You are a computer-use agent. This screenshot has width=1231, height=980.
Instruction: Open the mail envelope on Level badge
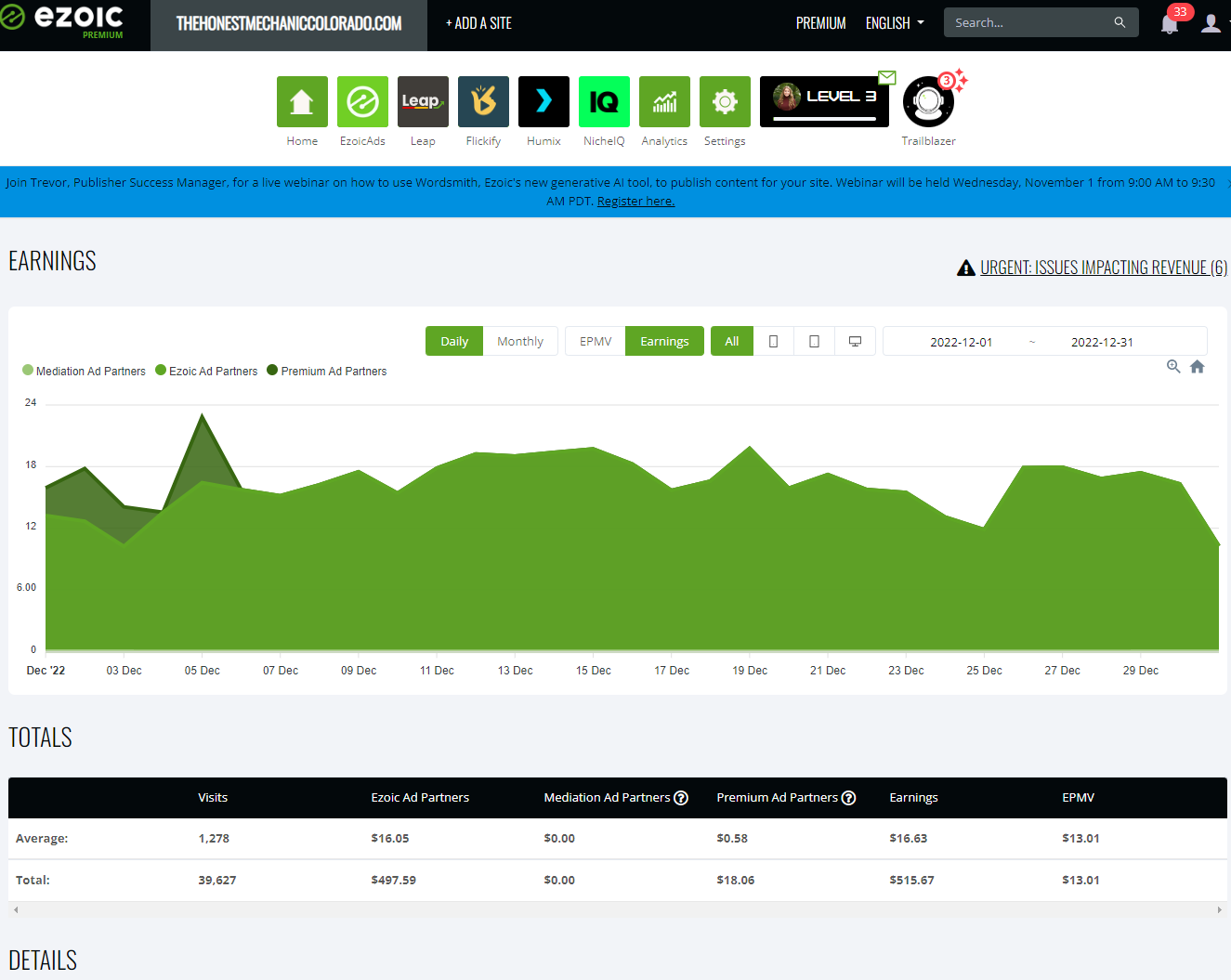click(887, 77)
